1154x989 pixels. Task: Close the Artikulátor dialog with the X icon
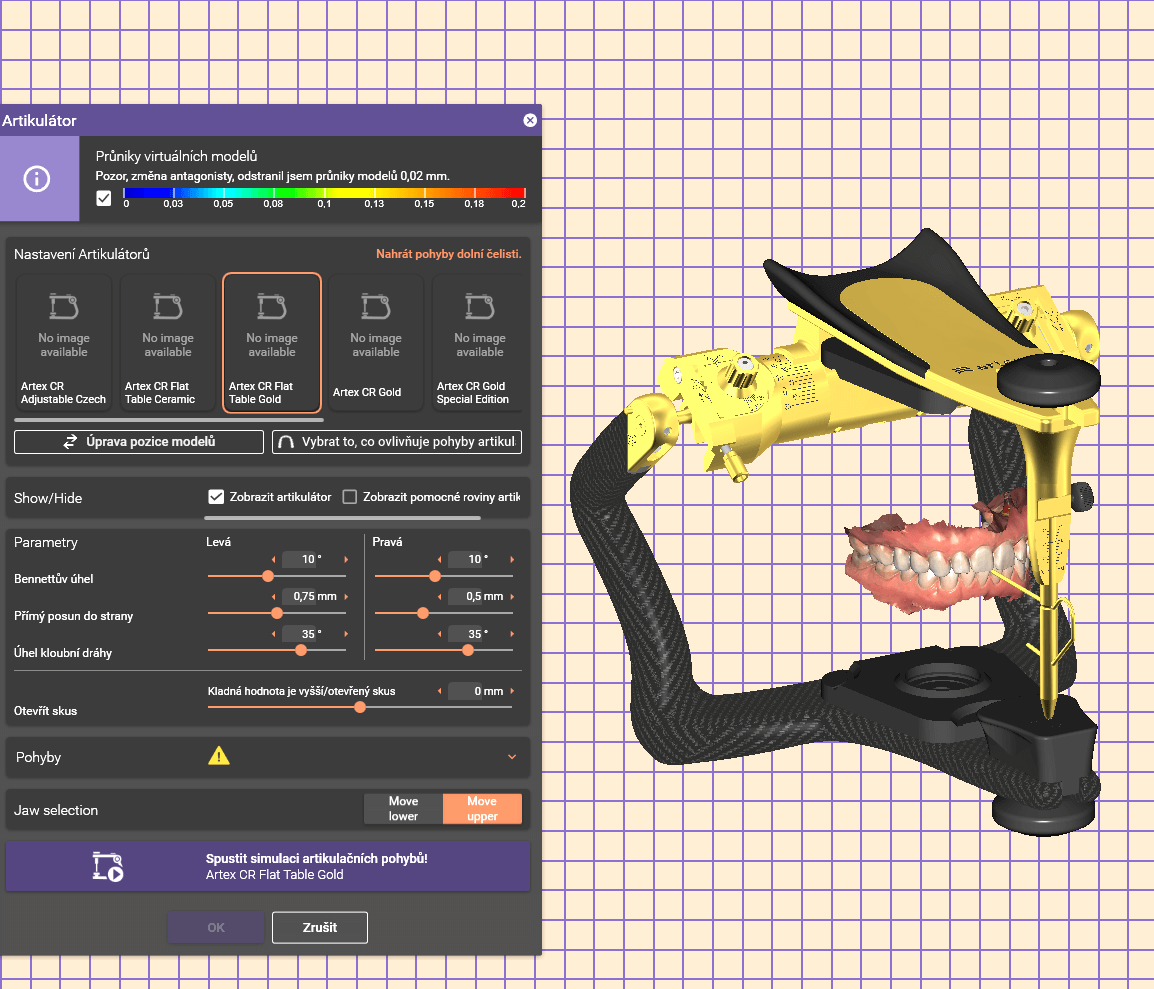[x=530, y=121]
